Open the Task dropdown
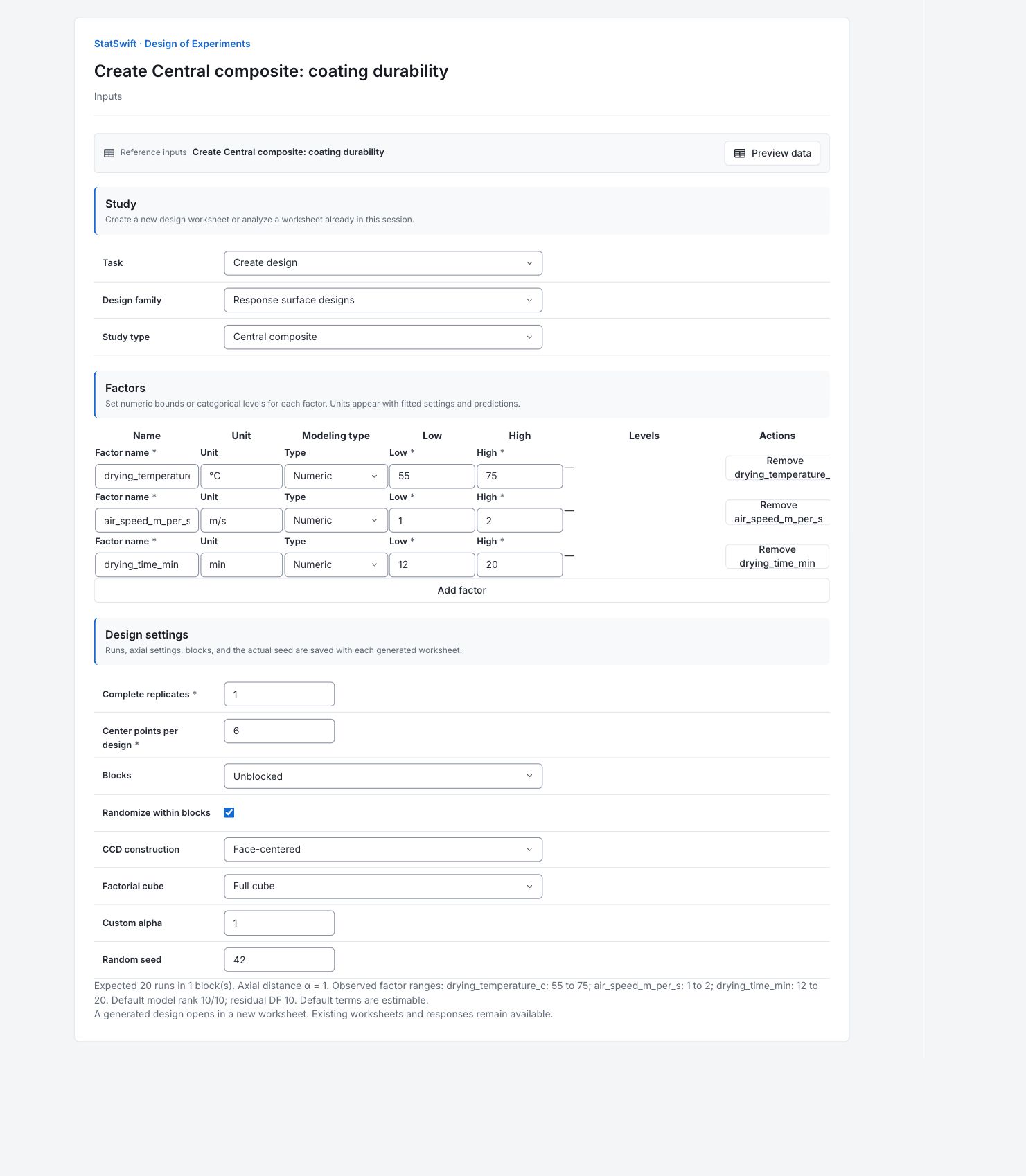 (383, 263)
